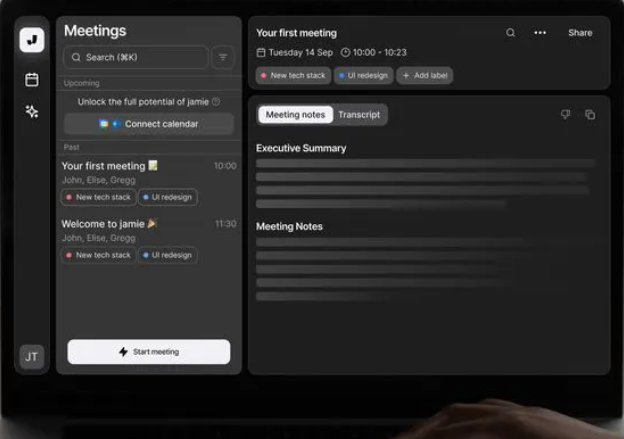Viewport: 624px width, 439px height.
Task: Click the Search meetings field
Action: tap(136, 57)
